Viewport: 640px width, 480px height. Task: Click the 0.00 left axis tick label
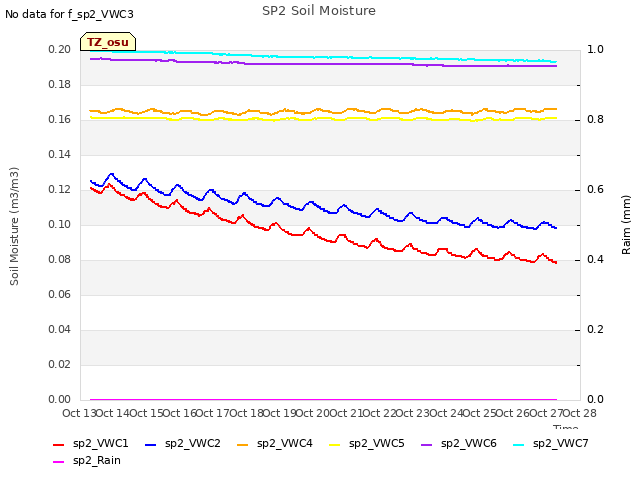coord(60,399)
